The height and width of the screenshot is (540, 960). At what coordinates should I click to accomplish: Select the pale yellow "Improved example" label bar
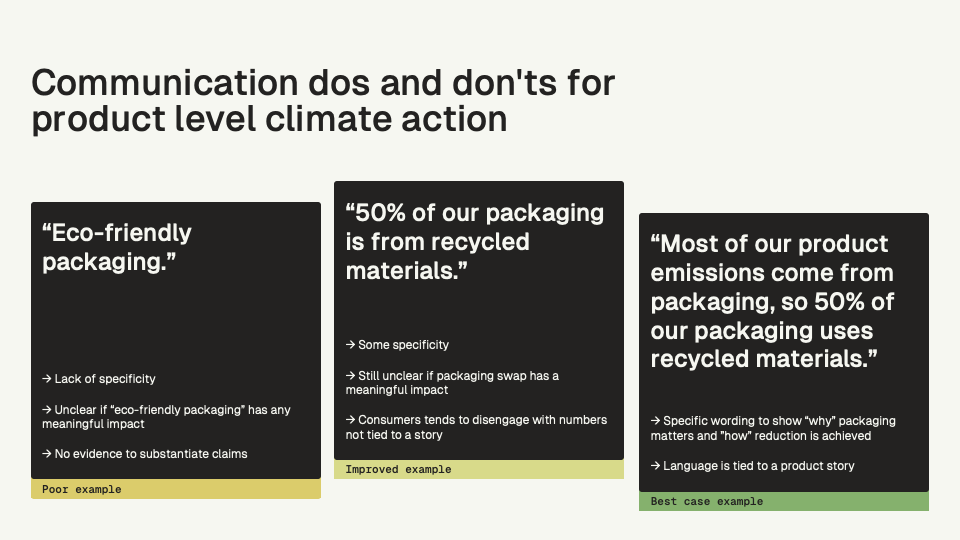(x=479, y=469)
